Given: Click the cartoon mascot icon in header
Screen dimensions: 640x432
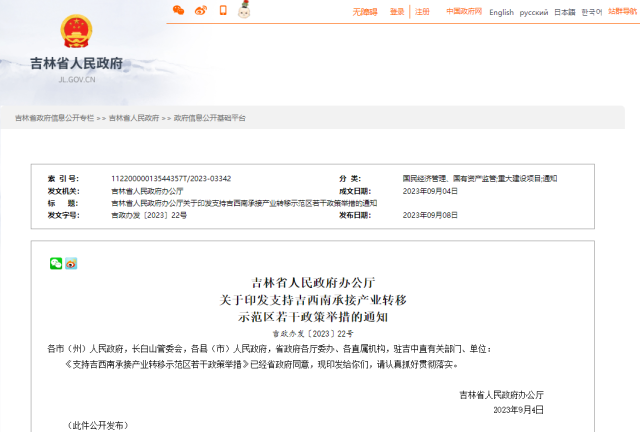Looking at the screenshot, I should 244,11.
